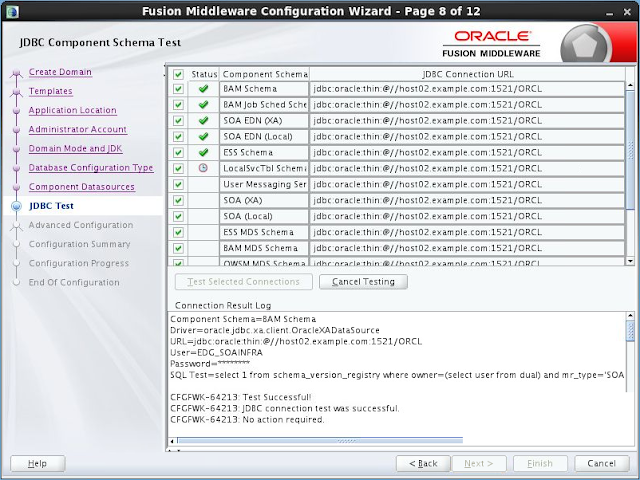The width and height of the screenshot is (640, 480).
Task: Open the Templates step
Action: (51, 91)
